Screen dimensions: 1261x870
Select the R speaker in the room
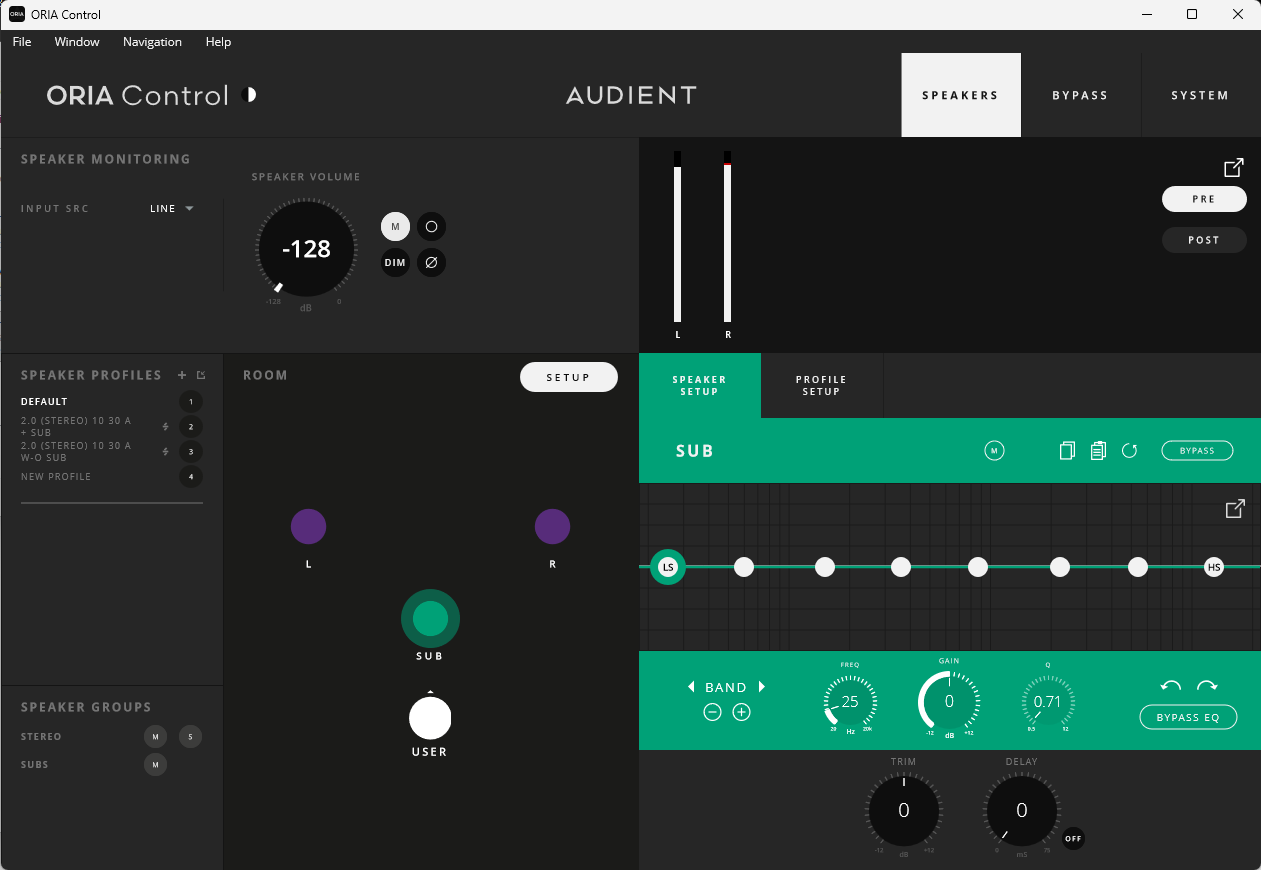pos(552,526)
